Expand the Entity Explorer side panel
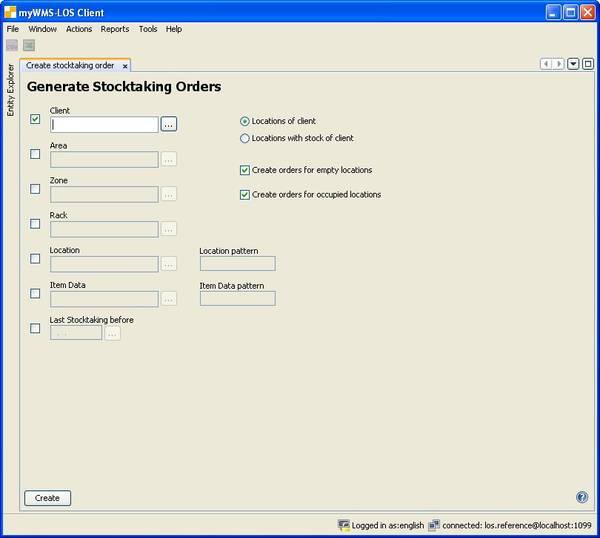600x538 pixels. 10,90
